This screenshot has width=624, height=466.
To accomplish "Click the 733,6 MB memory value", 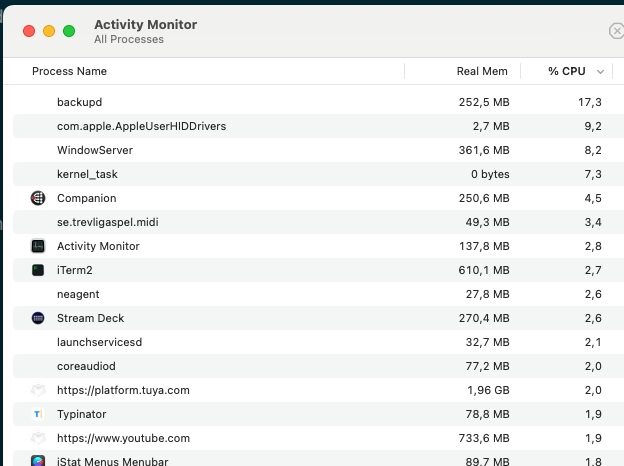I will click(x=484, y=438).
